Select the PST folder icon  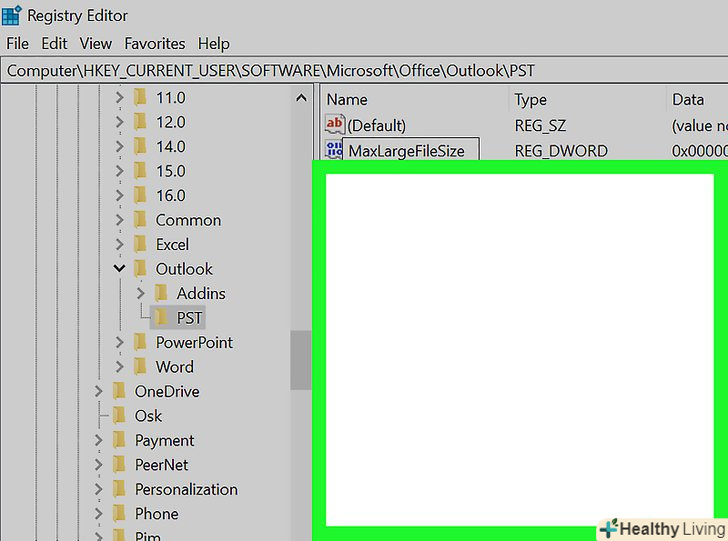tap(161, 318)
